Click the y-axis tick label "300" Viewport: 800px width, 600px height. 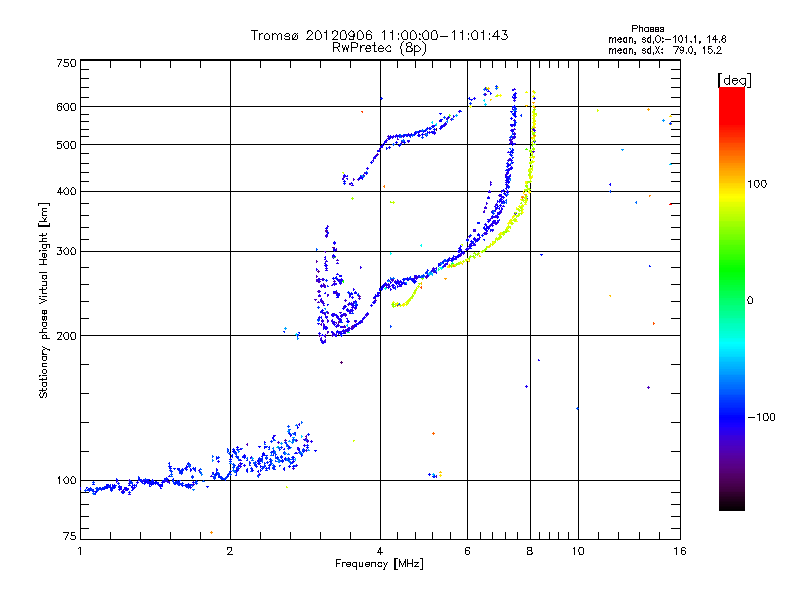click(x=66, y=252)
